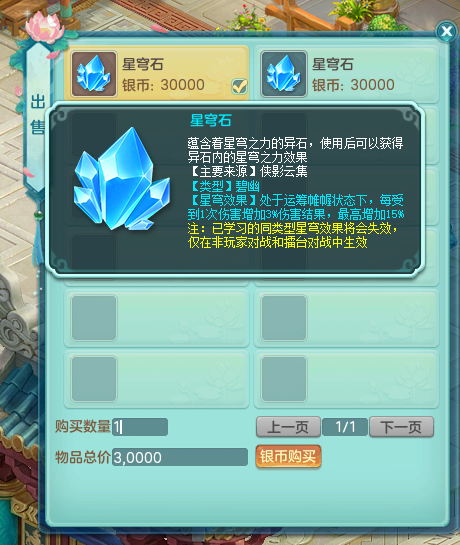The height and width of the screenshot is (545, 460).
Task: Click the pink lotus decoration icon
Action: [45, 26]
